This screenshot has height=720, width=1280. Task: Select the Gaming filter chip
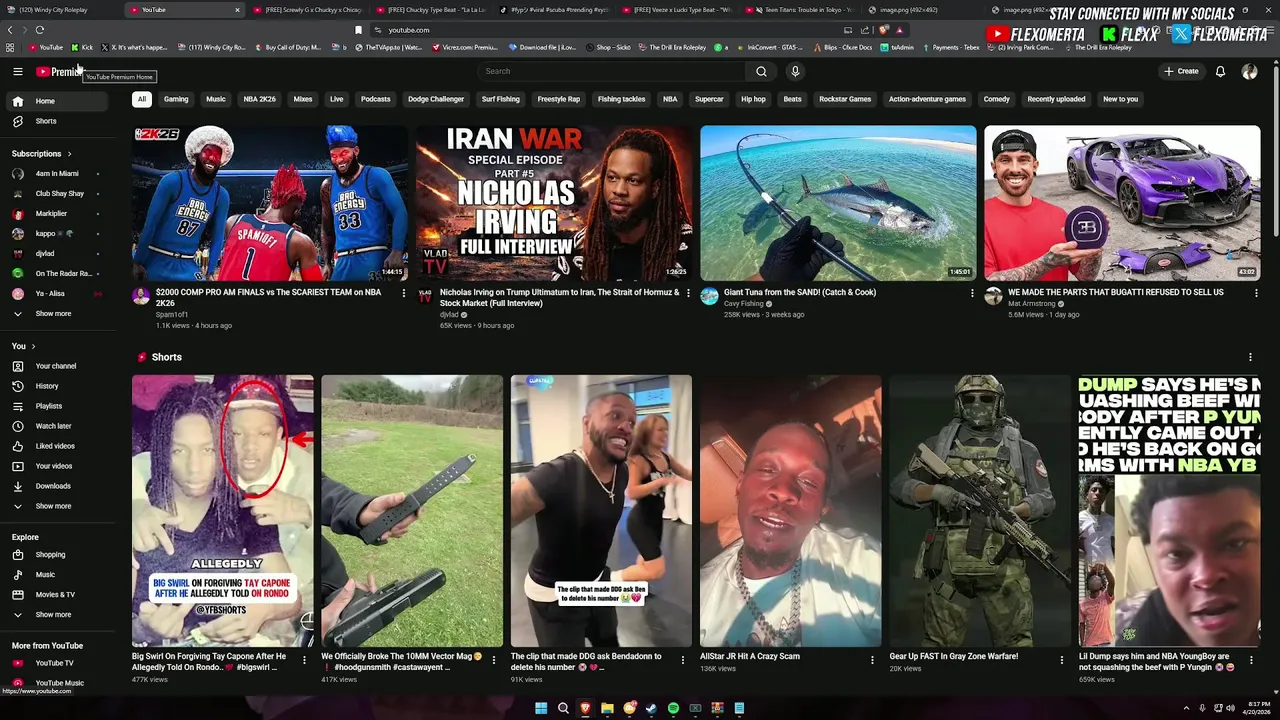[176, 99]
